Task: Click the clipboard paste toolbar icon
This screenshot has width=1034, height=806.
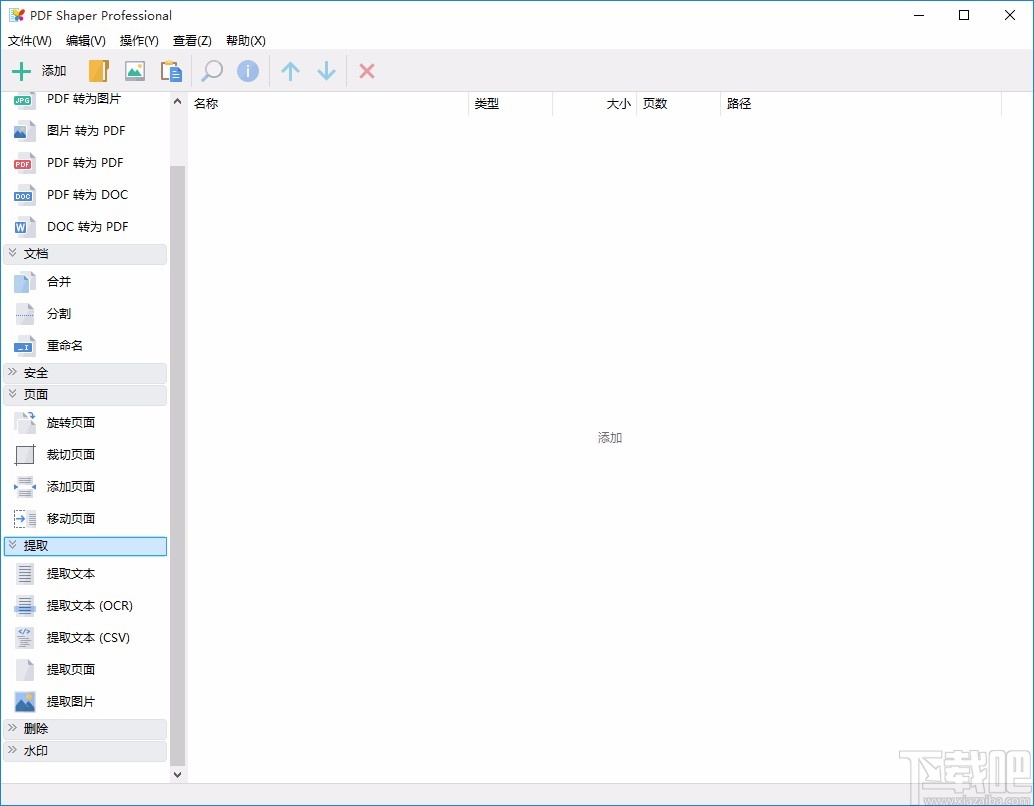Action: point(171,70)
